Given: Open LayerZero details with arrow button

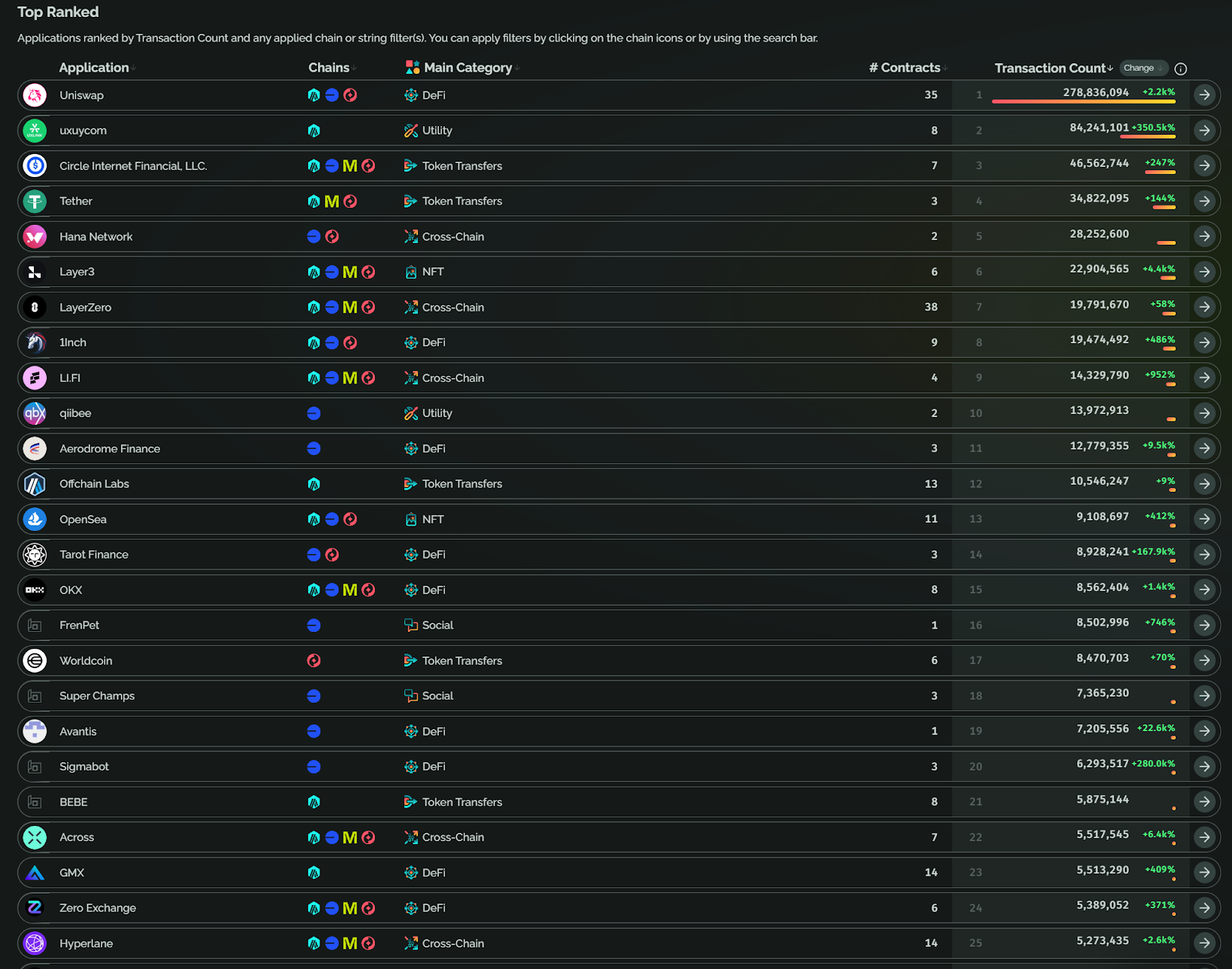Looking at the screenshot, I should tap(1204, 307).
